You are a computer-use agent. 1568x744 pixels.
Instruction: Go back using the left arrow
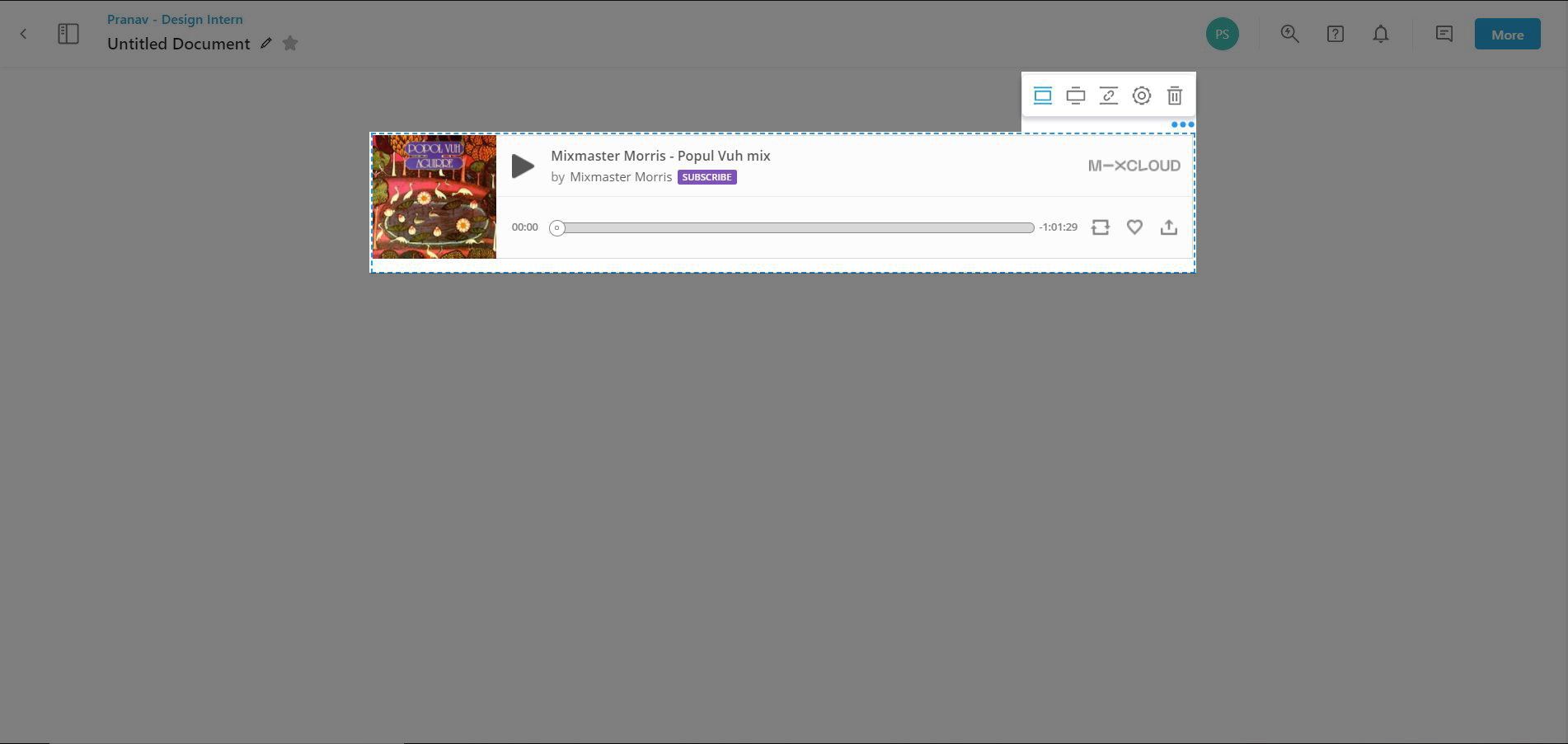(23, 34)
